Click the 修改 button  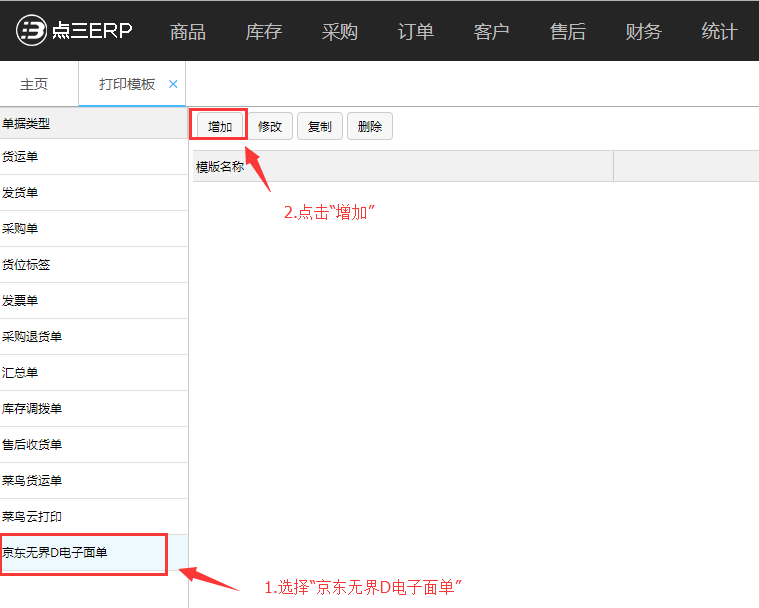point(270,126)
